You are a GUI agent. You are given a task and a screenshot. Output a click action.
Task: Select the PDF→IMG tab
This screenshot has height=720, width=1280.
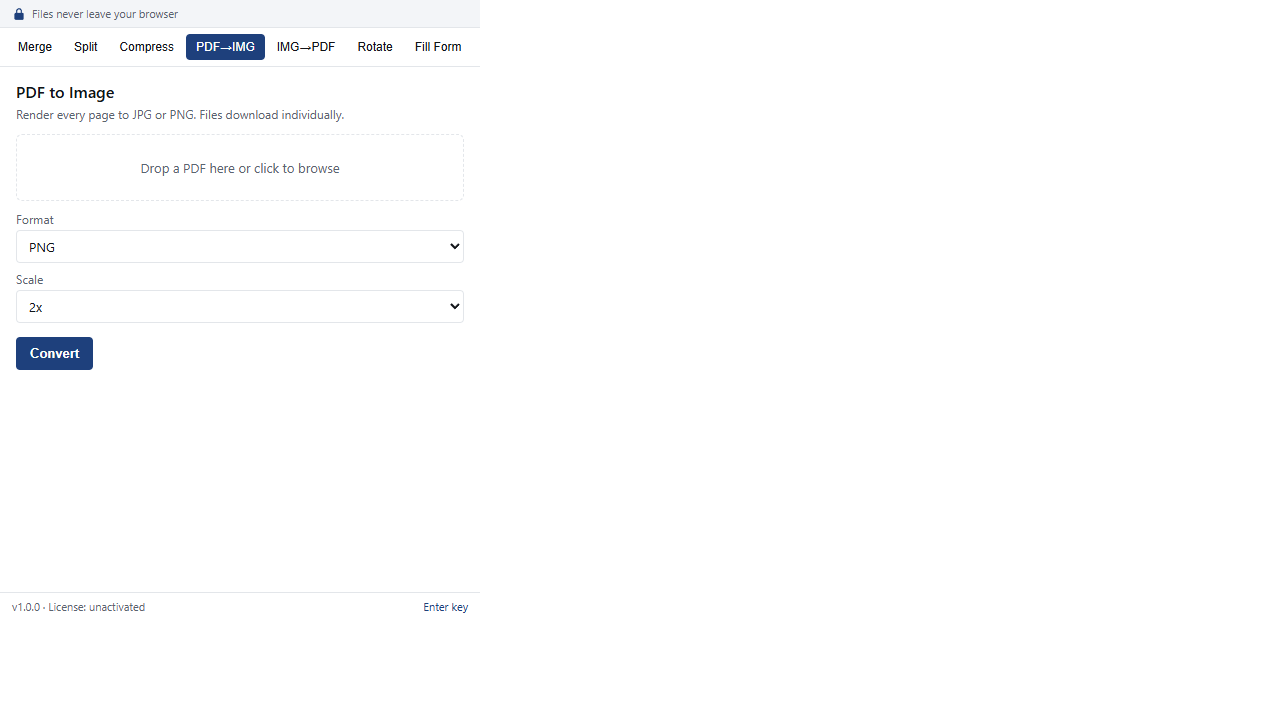pos(225,47)
